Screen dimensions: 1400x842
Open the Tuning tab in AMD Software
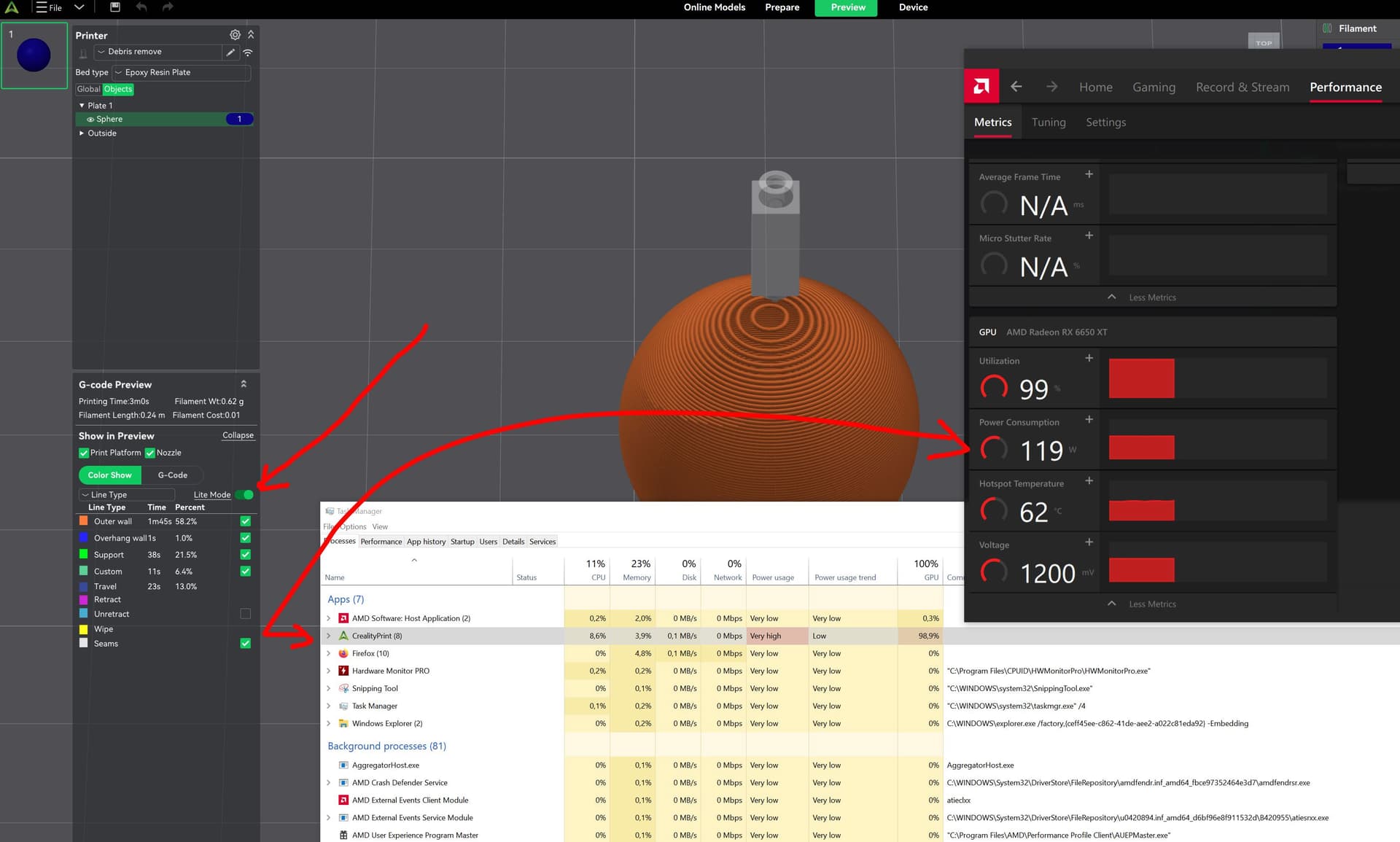(1048, 122)
